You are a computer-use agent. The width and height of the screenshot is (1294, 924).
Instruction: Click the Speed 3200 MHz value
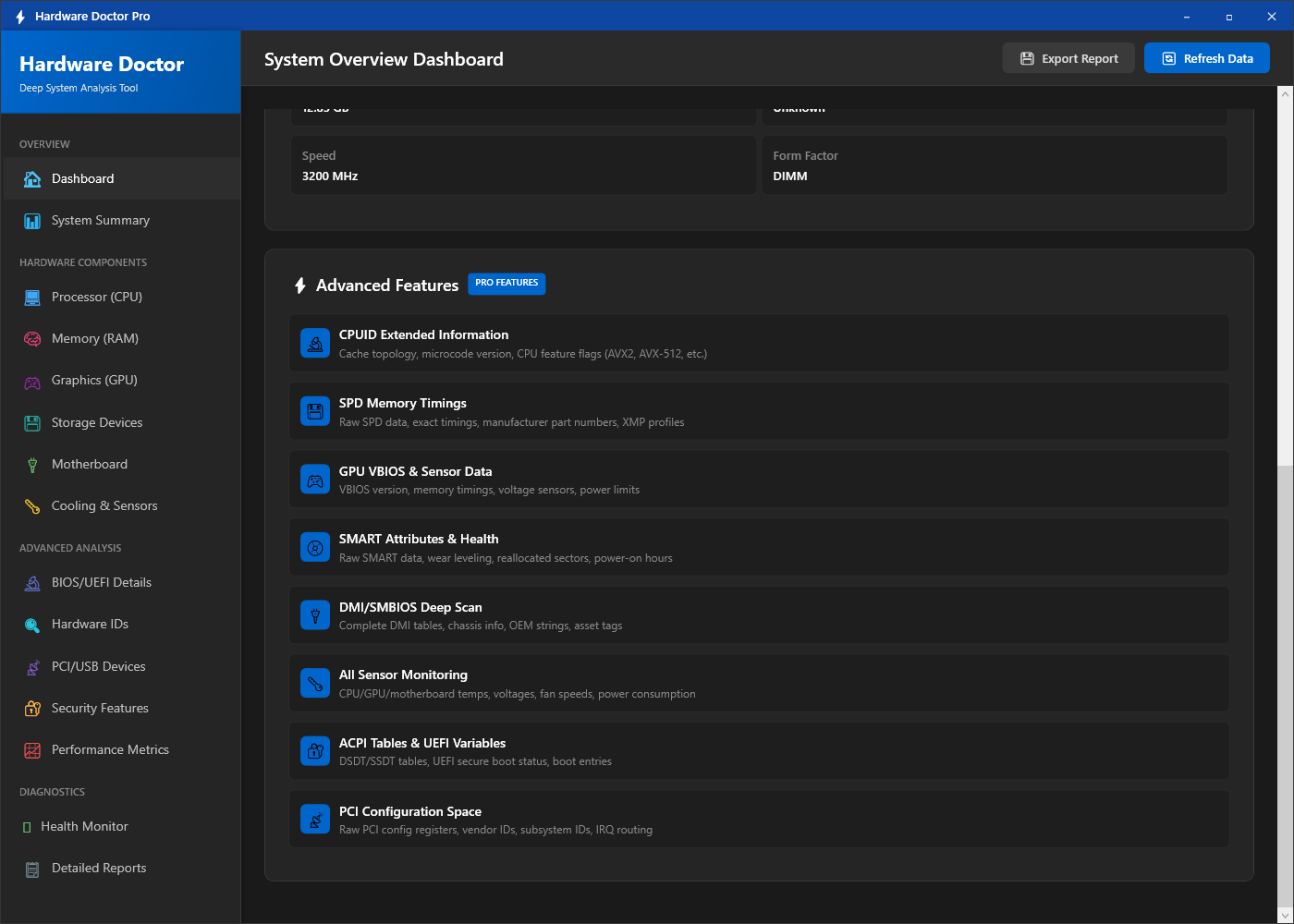coord(330,176)
